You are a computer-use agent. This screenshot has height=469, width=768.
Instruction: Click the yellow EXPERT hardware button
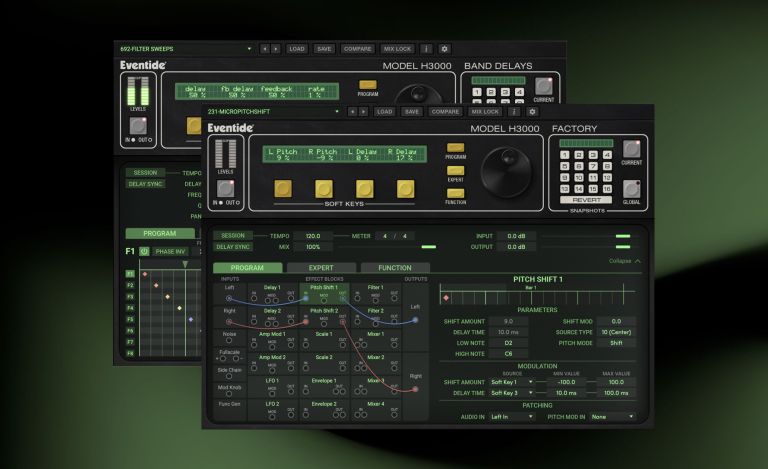(456, 170)
